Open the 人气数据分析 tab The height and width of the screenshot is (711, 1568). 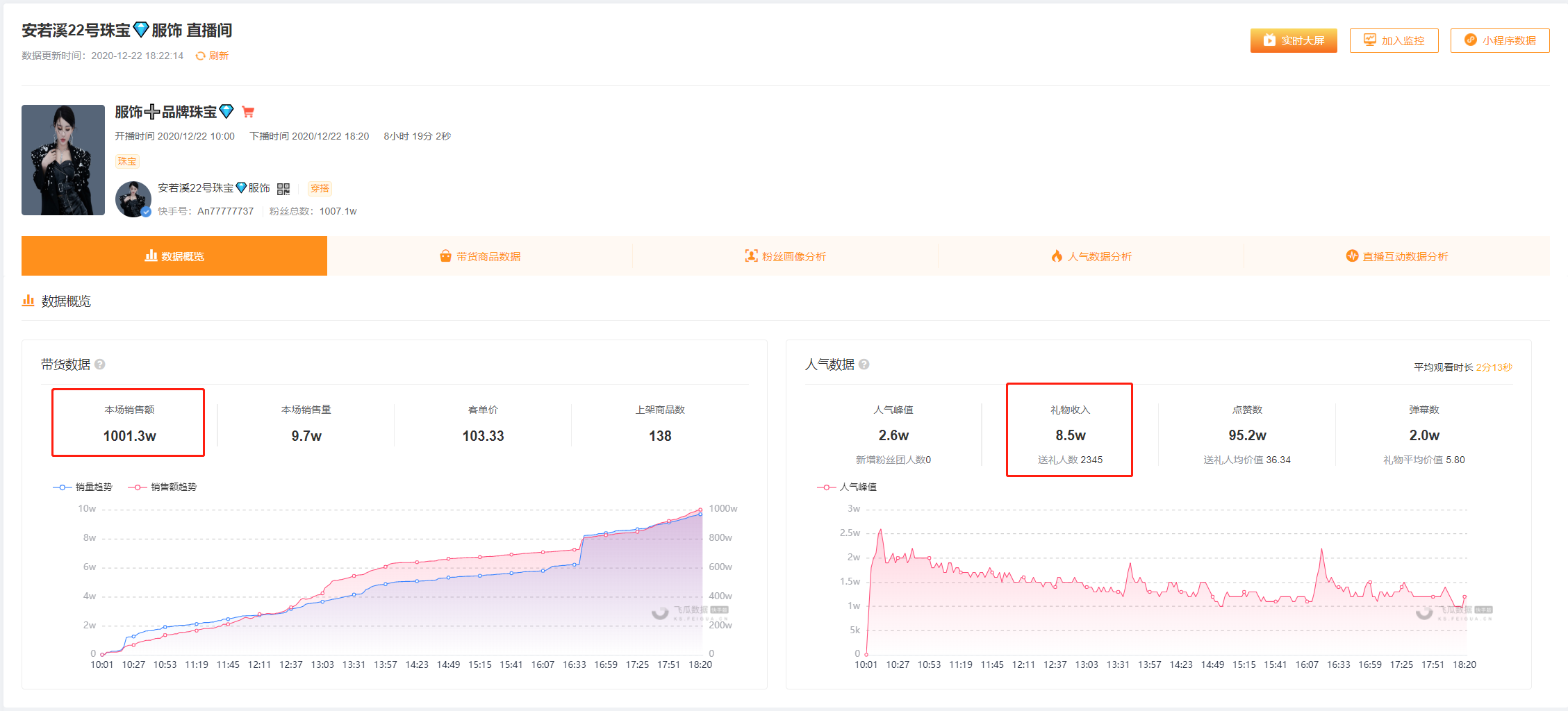coord(1091,256)
